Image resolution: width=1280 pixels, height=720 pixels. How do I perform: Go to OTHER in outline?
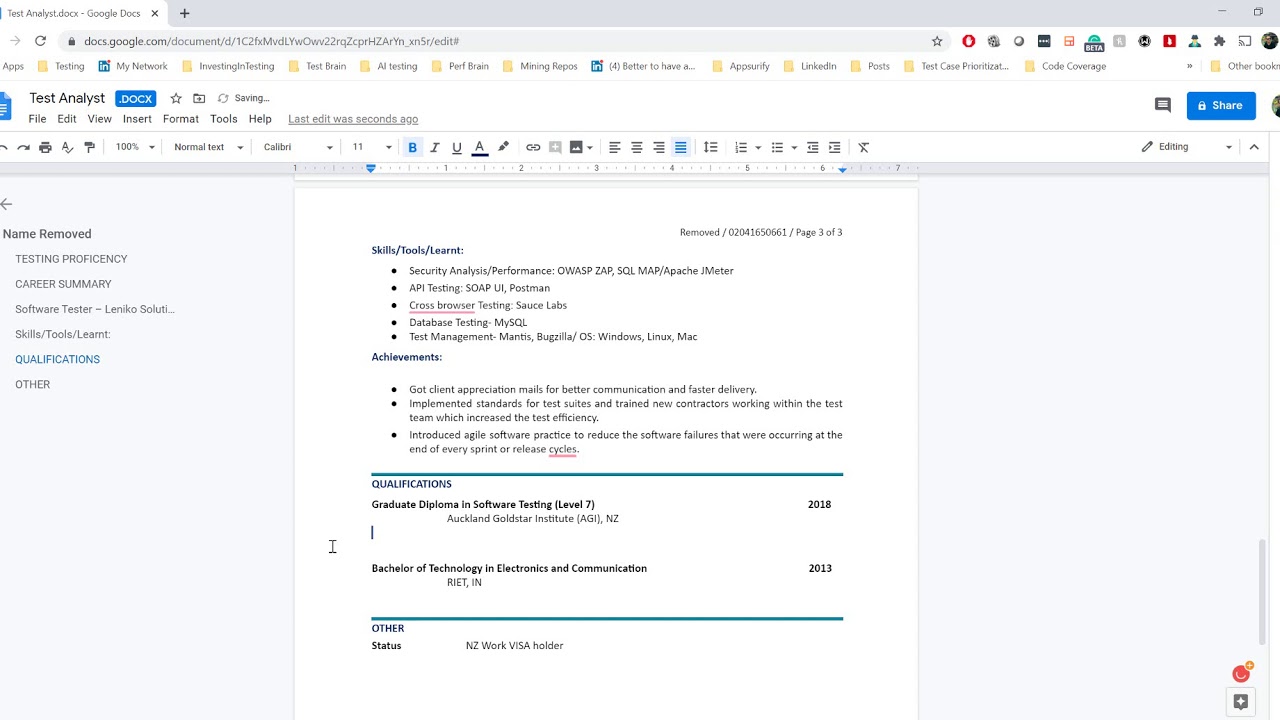click(32, 384)
